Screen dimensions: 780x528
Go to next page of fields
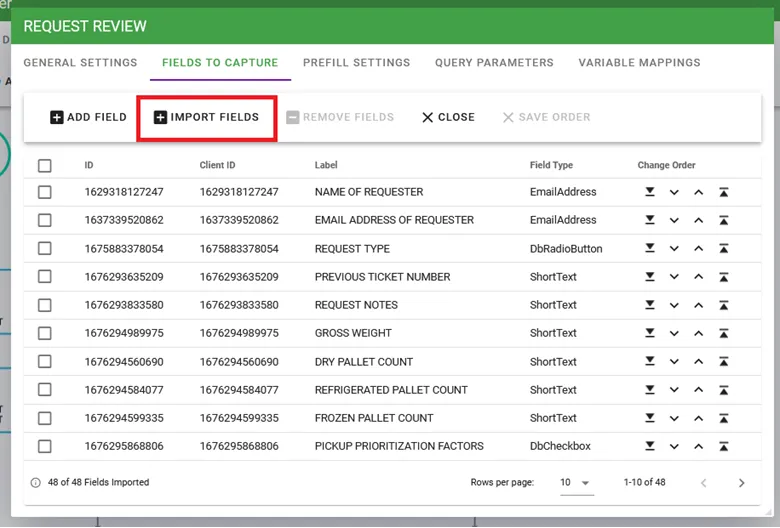741,483
